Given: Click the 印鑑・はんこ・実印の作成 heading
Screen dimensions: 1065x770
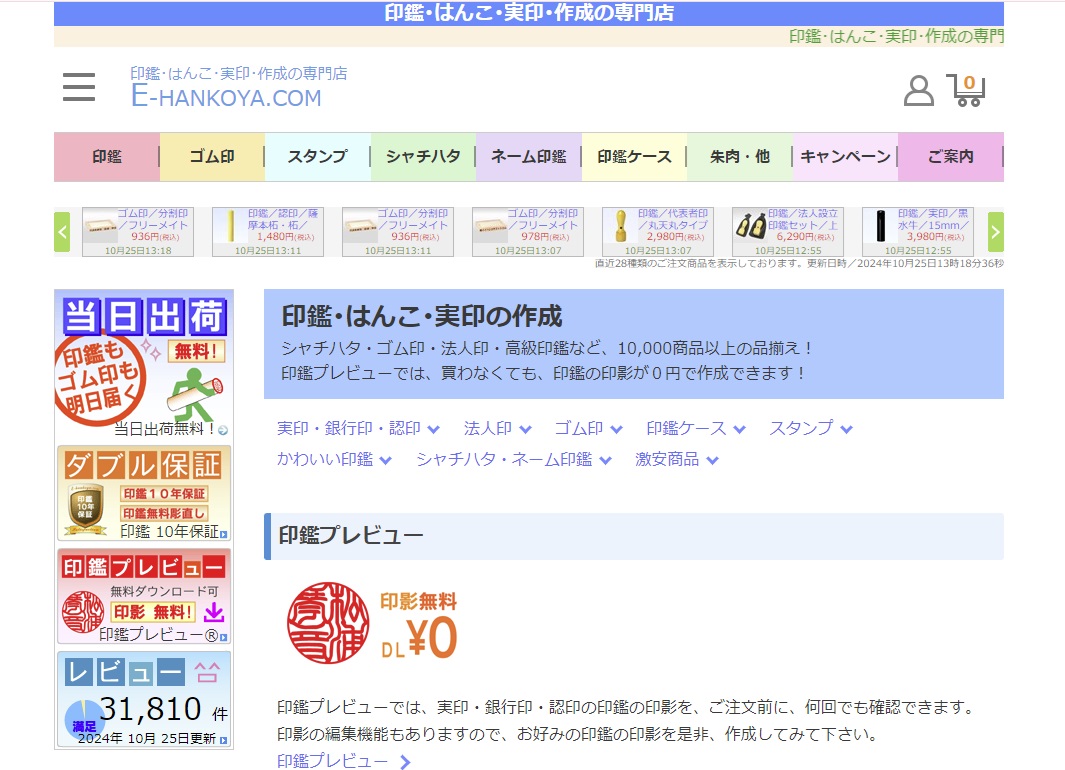Looking at the screenshot, I should pyautogui.click(x=422, y=316).
